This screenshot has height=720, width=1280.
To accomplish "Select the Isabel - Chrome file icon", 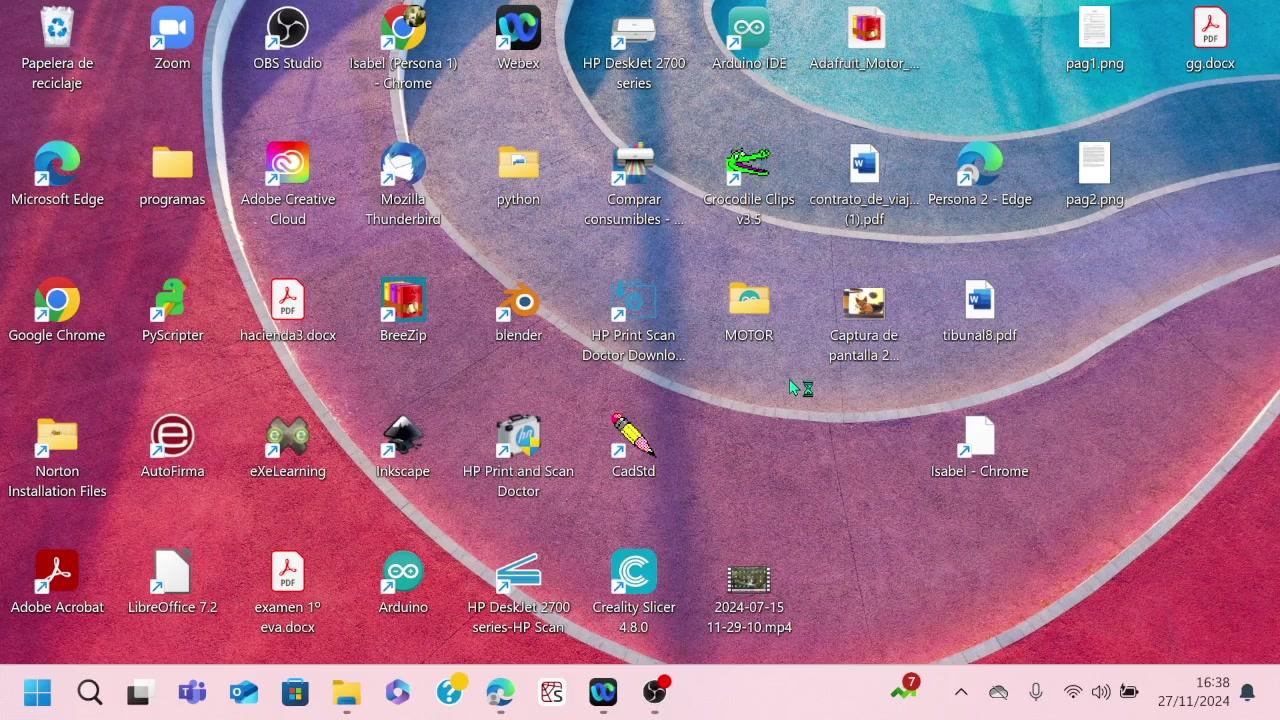I will click(979, 448).
